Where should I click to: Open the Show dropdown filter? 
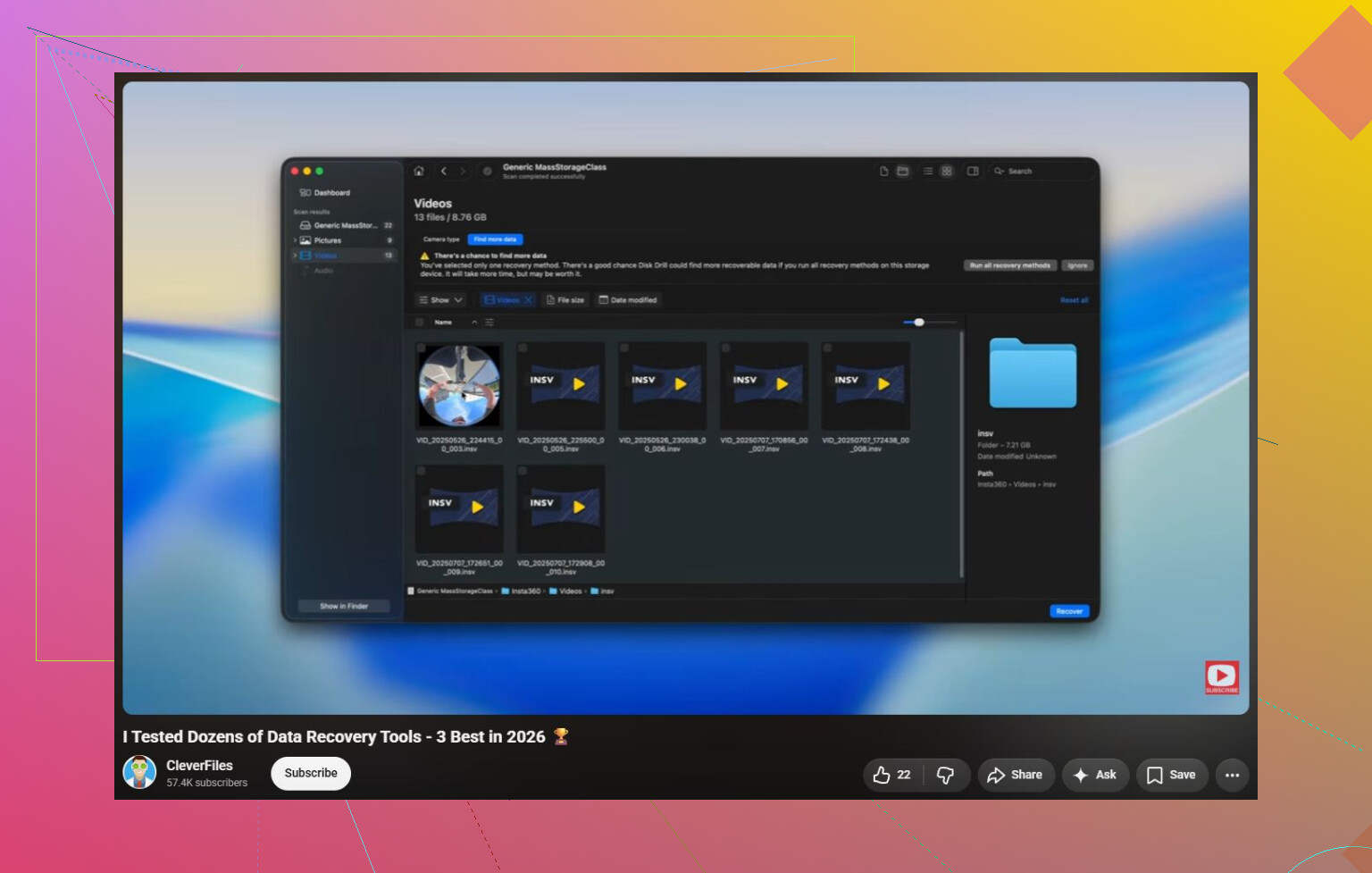click(440, 300)
